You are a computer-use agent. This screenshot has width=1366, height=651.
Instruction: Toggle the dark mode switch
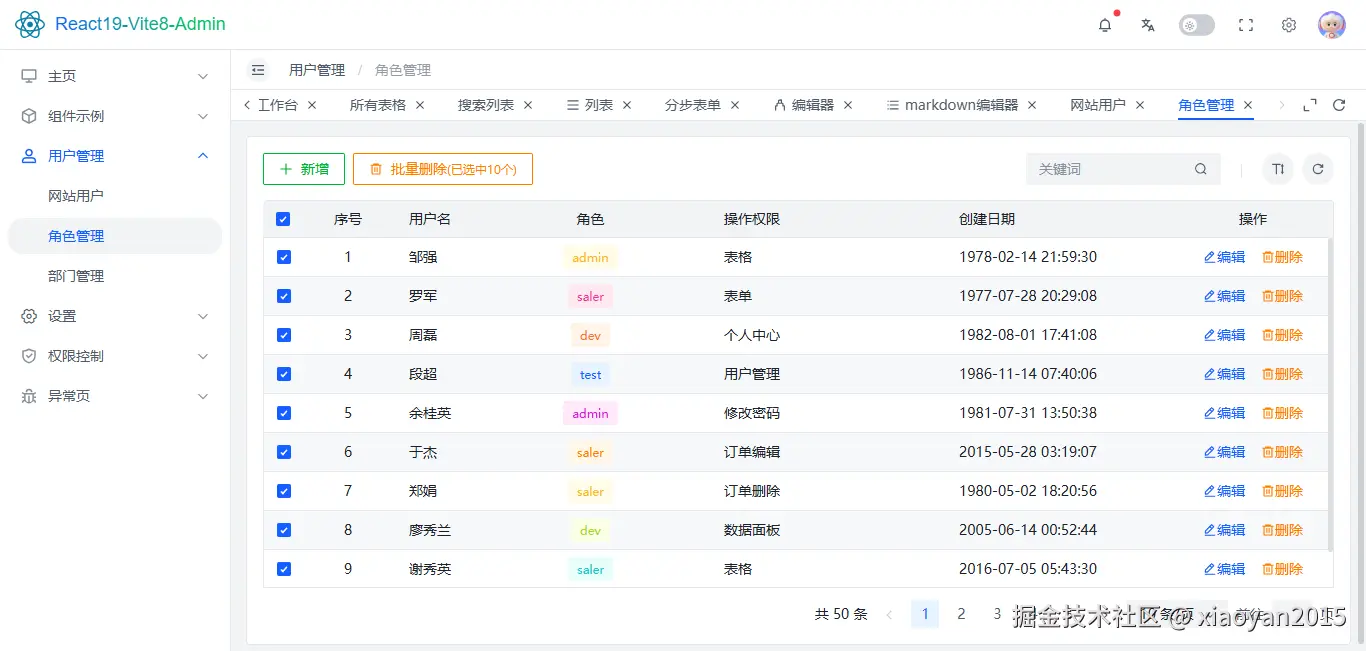click(1197, 25)
